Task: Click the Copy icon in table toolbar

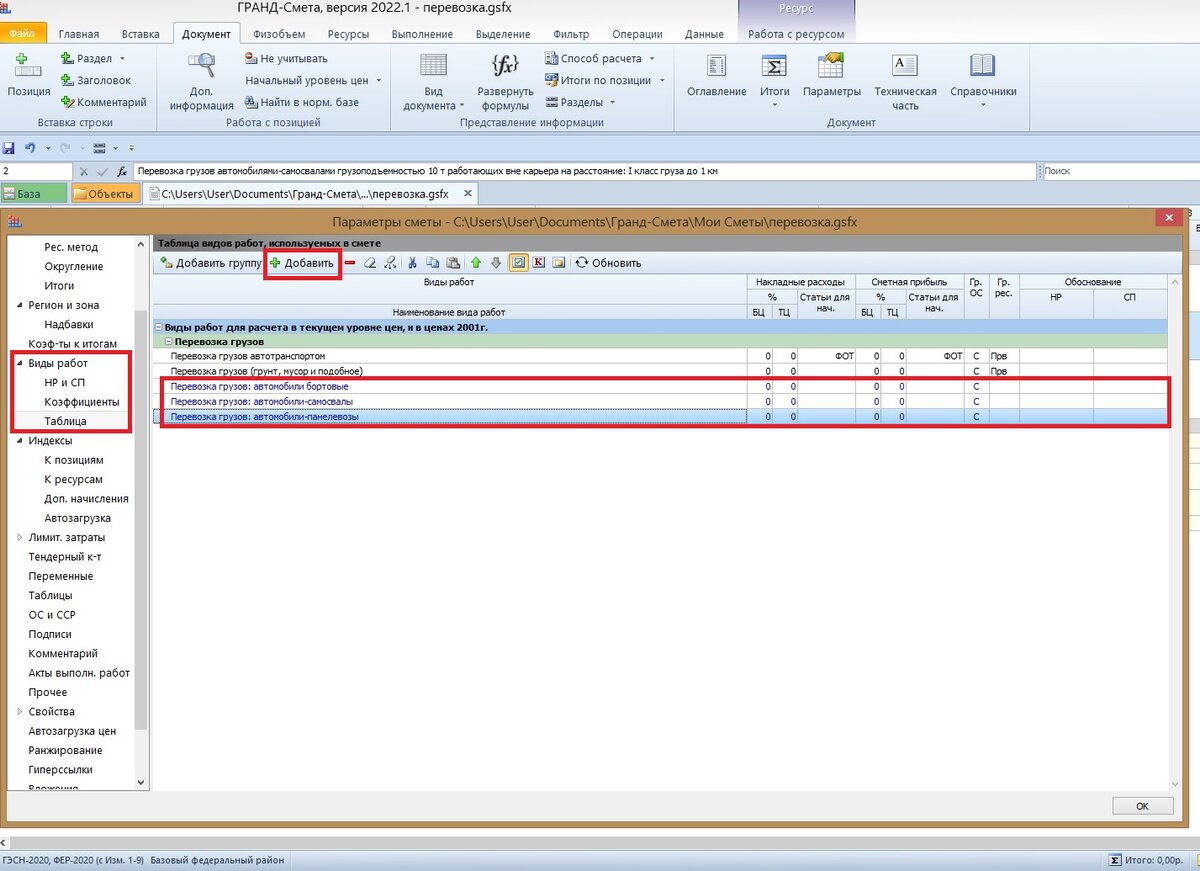Action: [432, 263]
